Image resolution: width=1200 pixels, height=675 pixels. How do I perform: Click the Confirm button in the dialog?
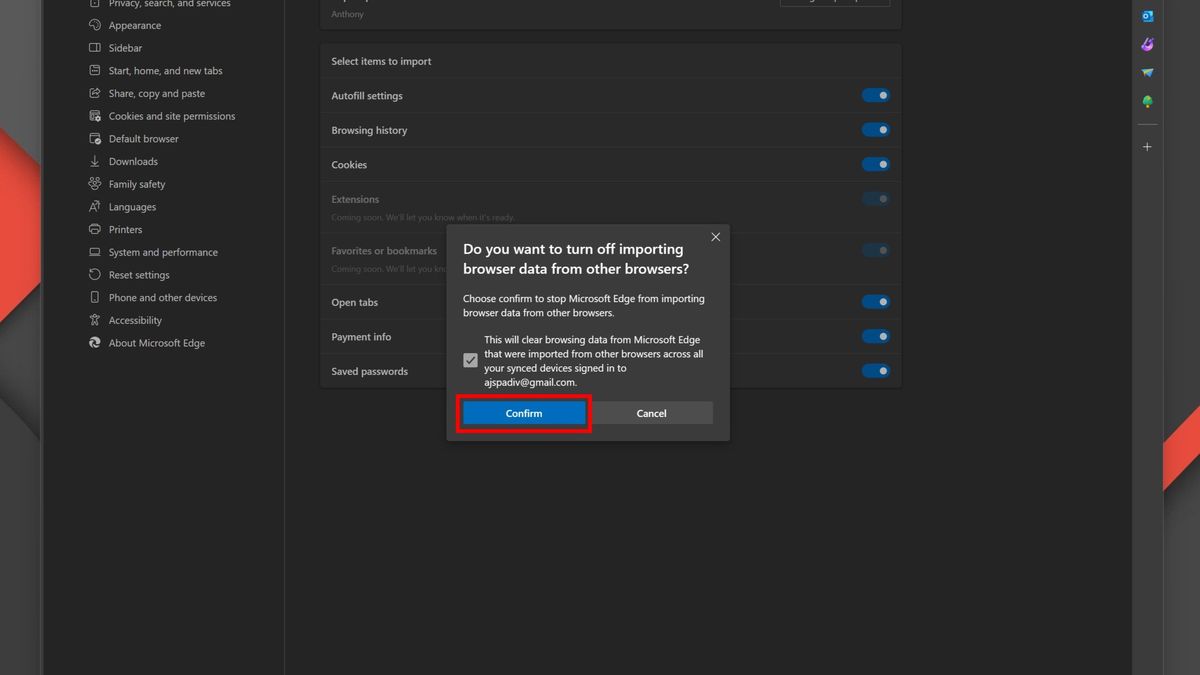[x=523, y=412]
